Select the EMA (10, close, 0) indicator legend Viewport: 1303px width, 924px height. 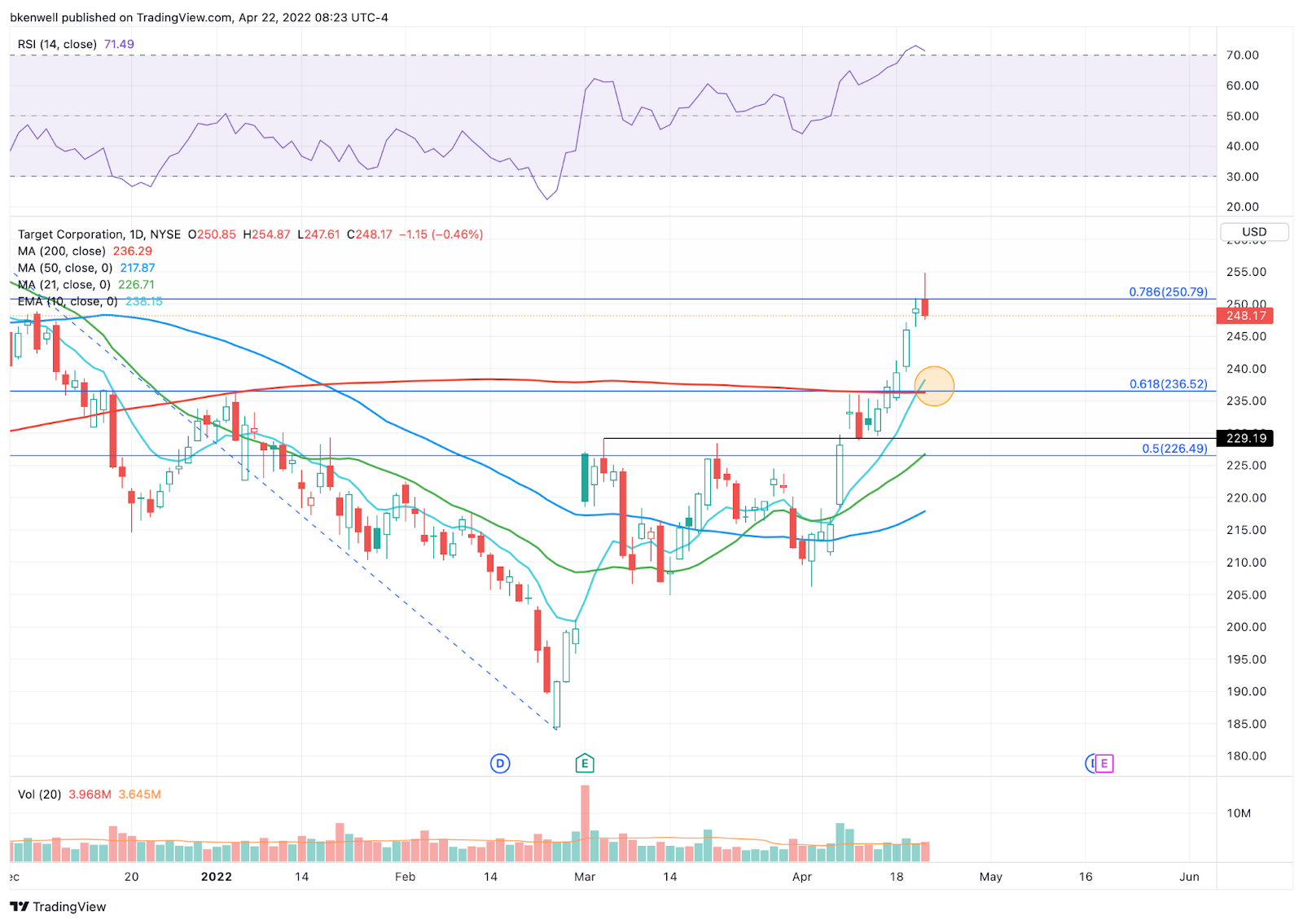[68, 301]
